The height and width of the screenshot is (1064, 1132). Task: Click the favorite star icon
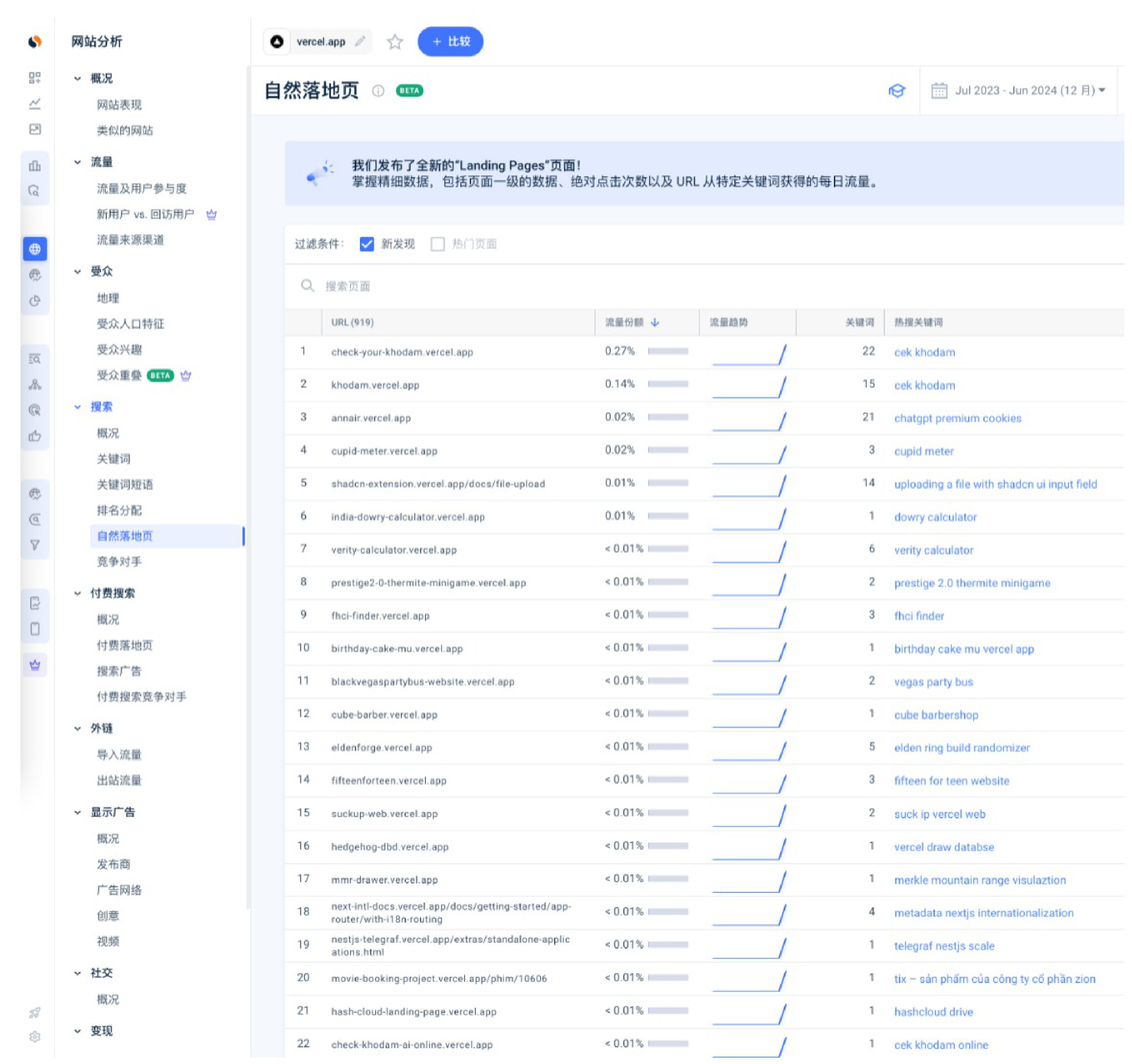pyautogui.click(x=395, y=42)
